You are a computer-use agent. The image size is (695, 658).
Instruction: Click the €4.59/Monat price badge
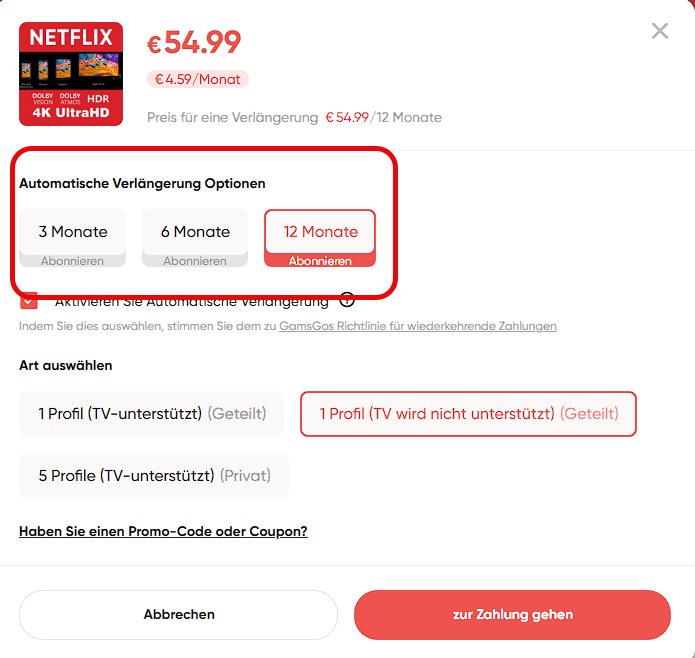198,79
